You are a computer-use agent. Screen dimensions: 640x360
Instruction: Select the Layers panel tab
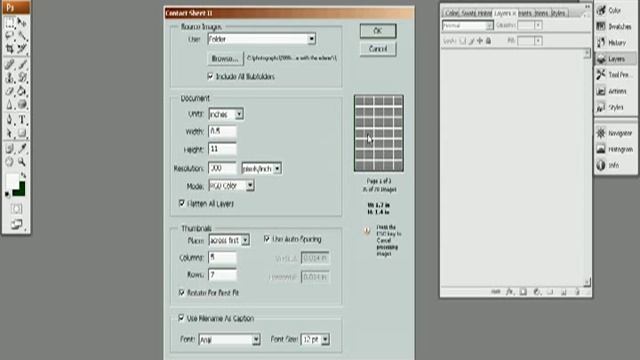[504, 13]
